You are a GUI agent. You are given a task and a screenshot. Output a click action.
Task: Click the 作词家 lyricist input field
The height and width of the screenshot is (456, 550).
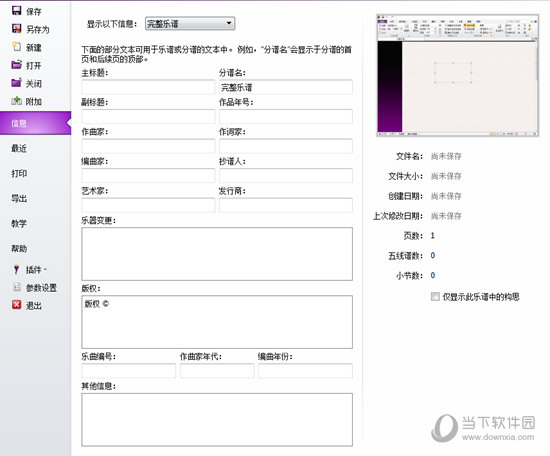click(x=286, y=146)
